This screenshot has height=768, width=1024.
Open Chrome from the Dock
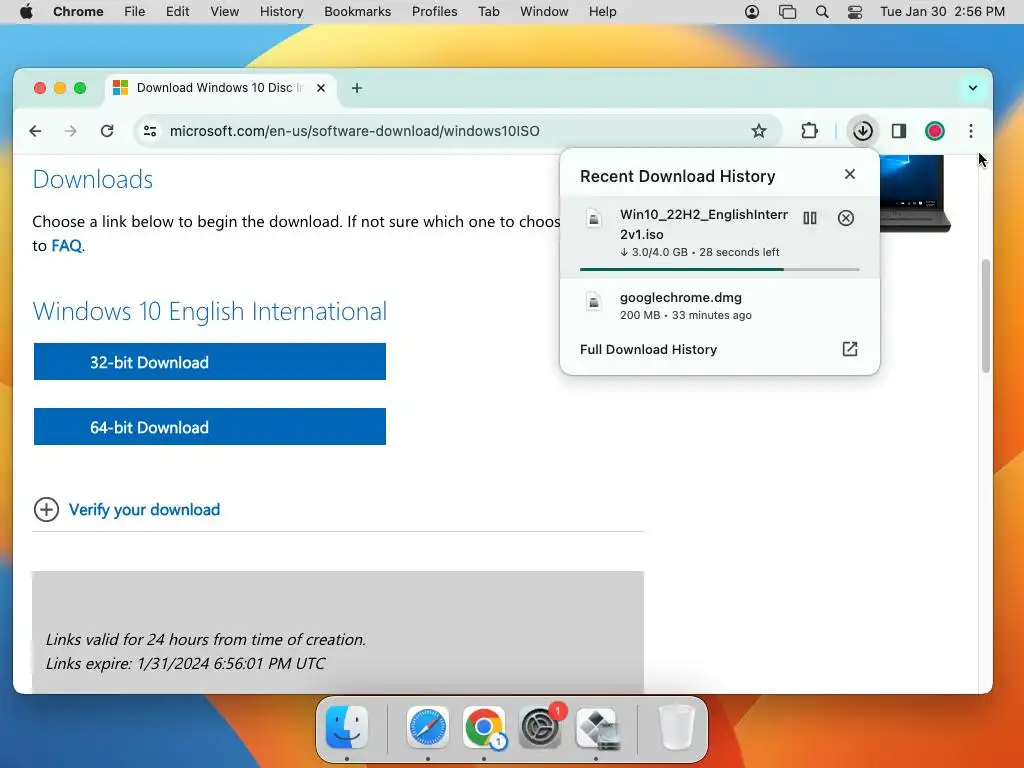tap(484, 727)
